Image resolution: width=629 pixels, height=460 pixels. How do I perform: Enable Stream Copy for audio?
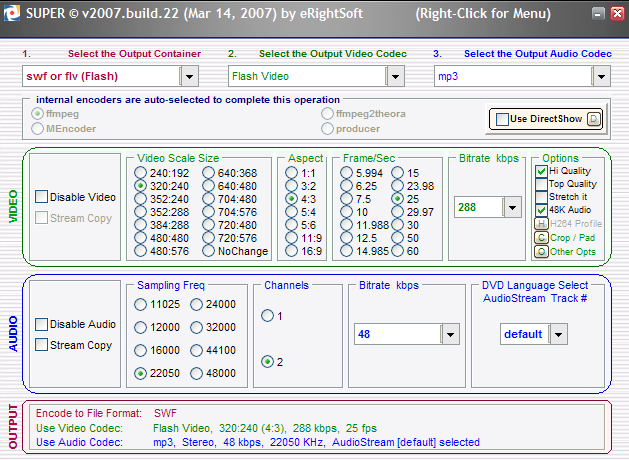[41, 345]
